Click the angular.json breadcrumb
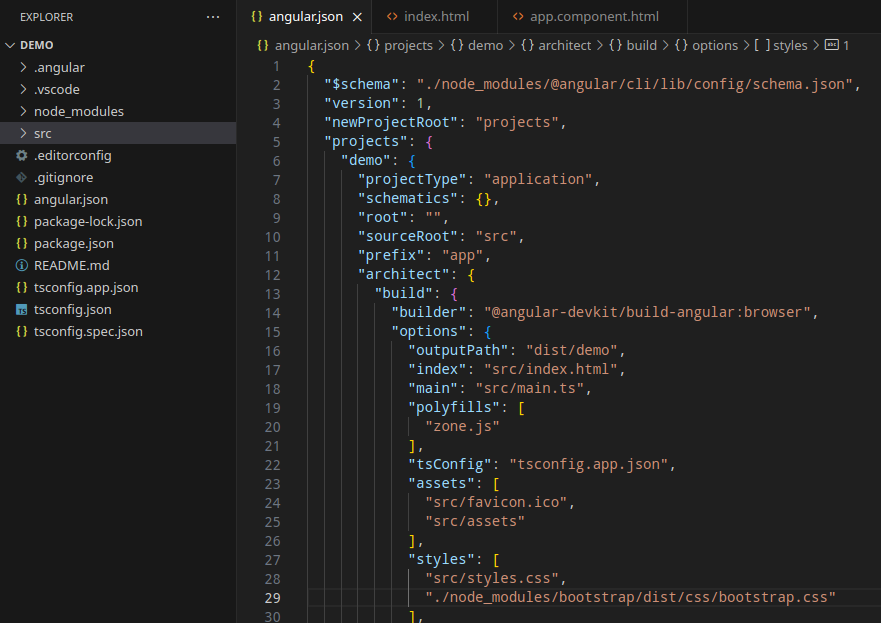This screenshot has width=881, height=623. click(x=312, y=46)
